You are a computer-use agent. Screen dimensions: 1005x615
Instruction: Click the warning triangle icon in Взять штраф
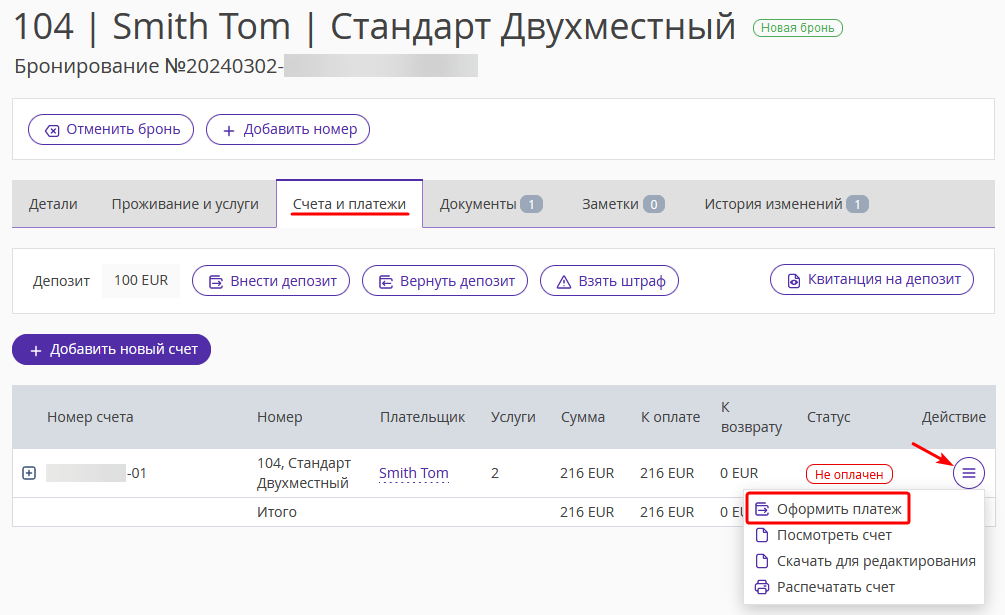(563, 282)
